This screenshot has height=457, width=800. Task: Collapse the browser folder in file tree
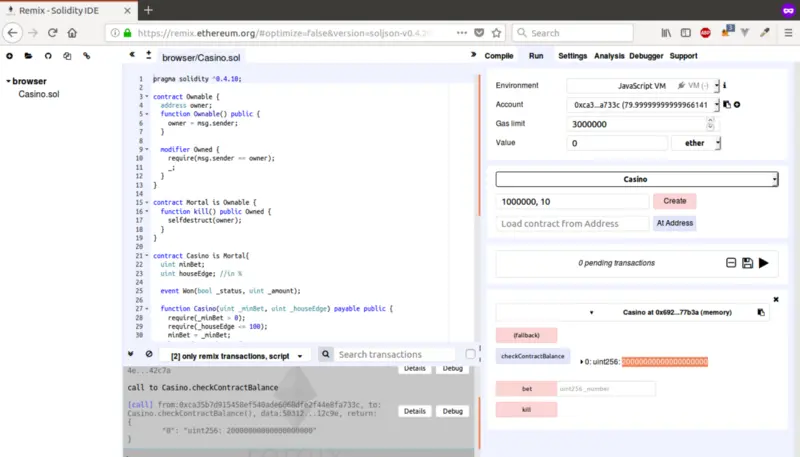(8, 81)
